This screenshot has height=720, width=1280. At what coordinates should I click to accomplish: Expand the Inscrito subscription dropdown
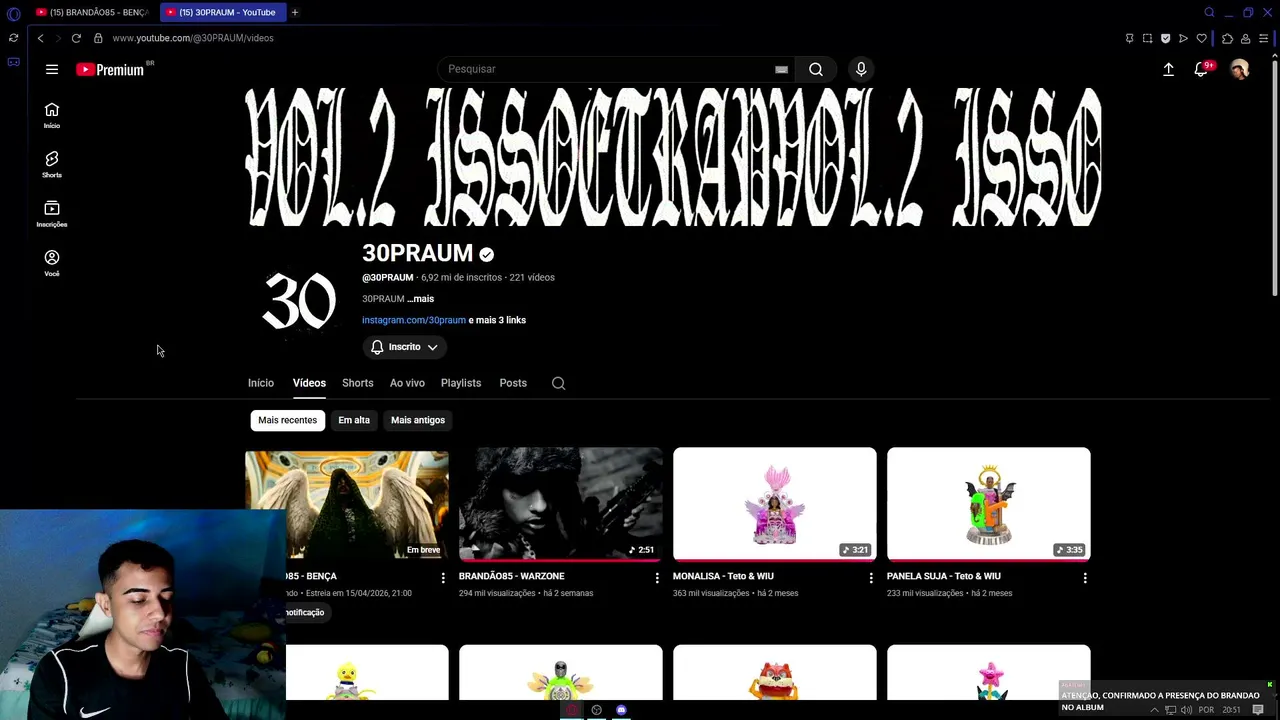(406, 347)
